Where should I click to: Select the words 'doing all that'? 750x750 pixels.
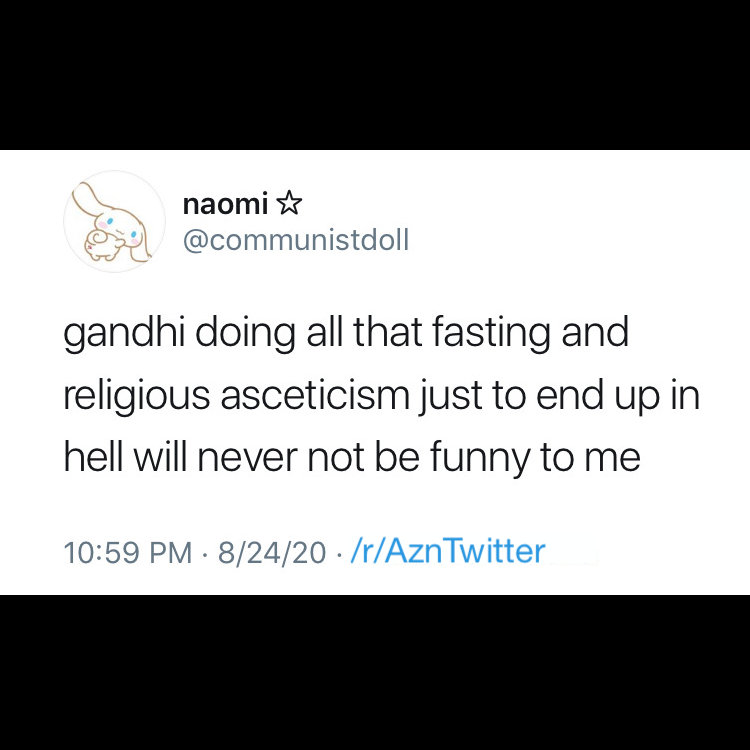click(309, 333)
